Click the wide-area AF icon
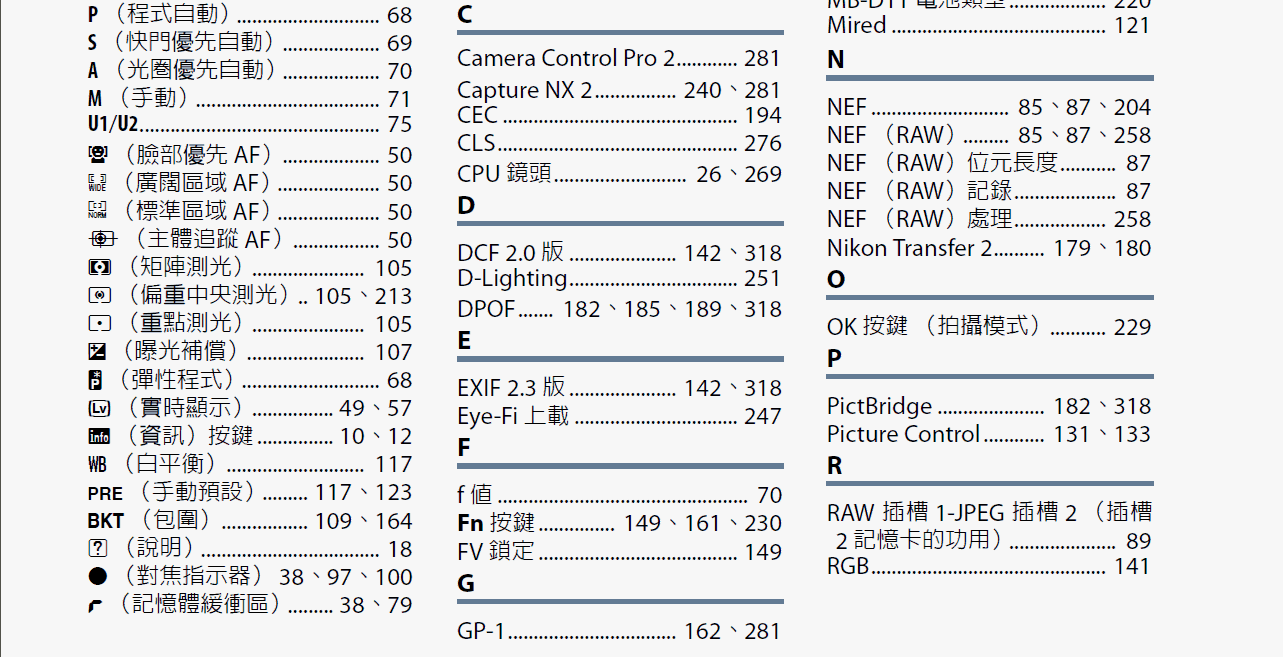1283x657 pixels. [97, 183]
